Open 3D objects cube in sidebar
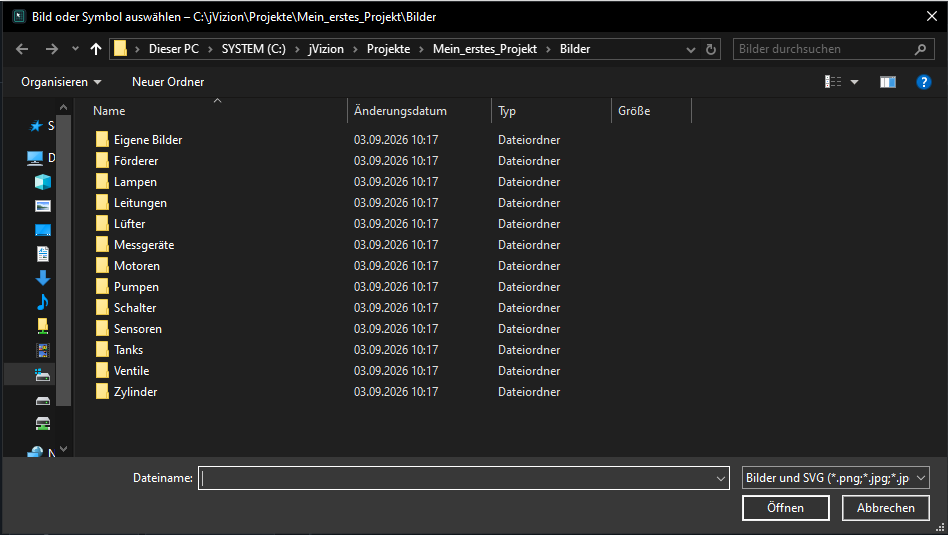 [43, 182]
